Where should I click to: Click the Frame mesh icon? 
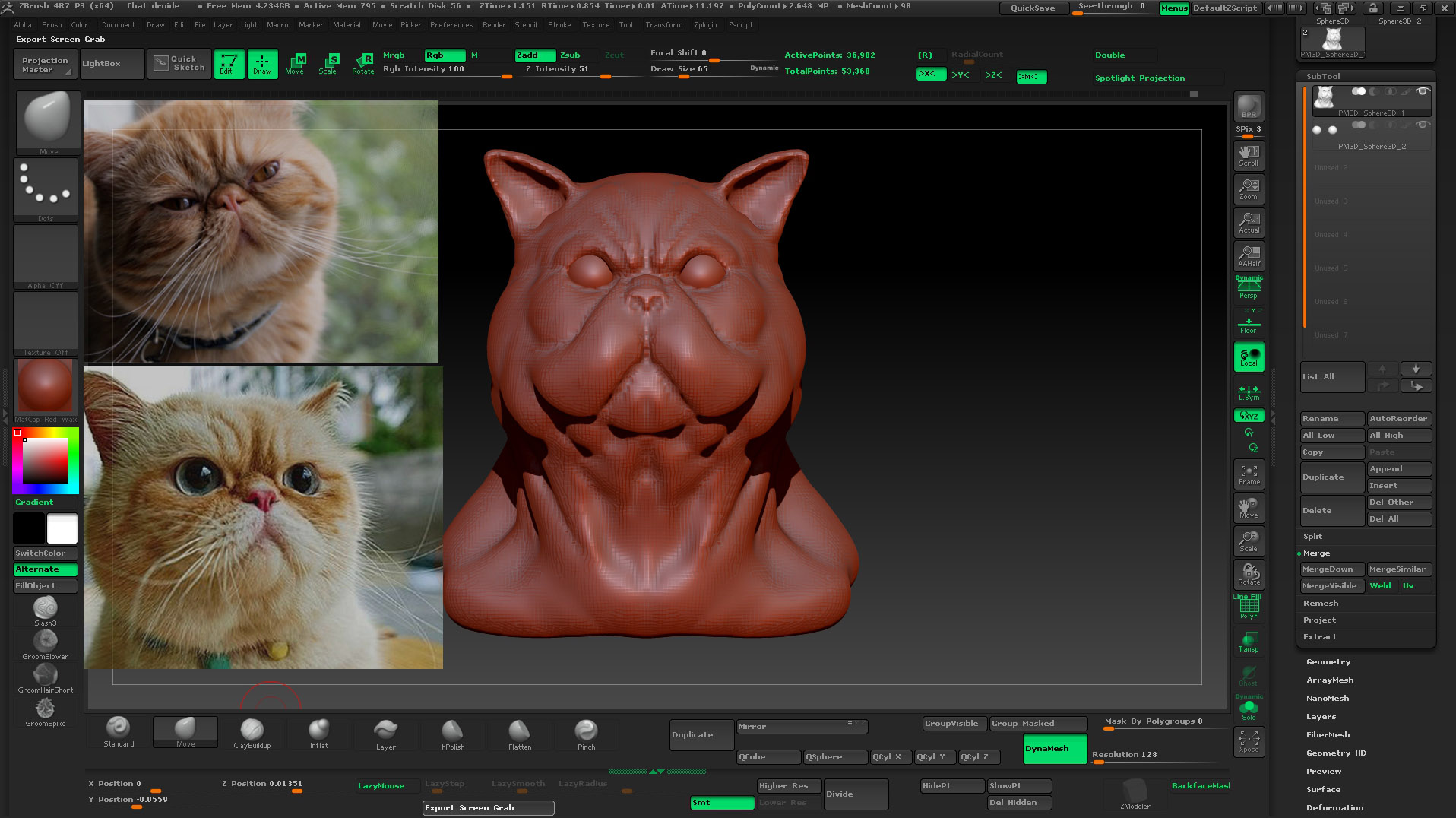pos(1249,474)
